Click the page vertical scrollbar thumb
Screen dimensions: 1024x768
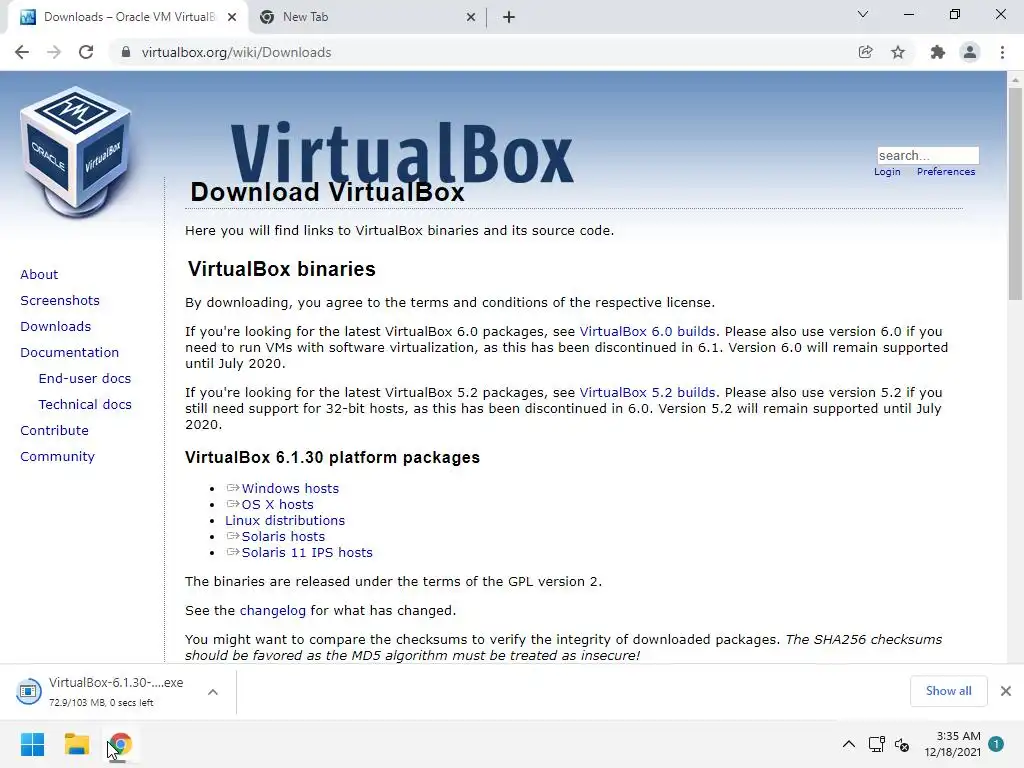pyautogui.click(x=1015, y=194)
